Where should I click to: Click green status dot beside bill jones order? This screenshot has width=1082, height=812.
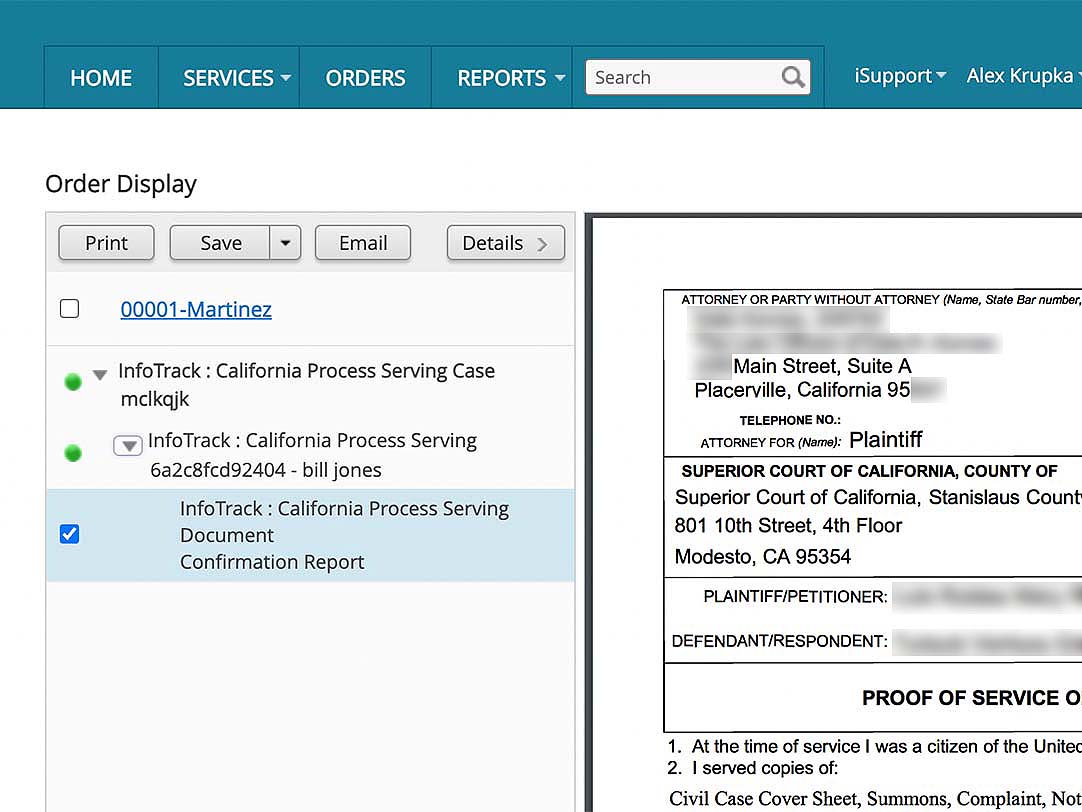[x=72, y=453]
